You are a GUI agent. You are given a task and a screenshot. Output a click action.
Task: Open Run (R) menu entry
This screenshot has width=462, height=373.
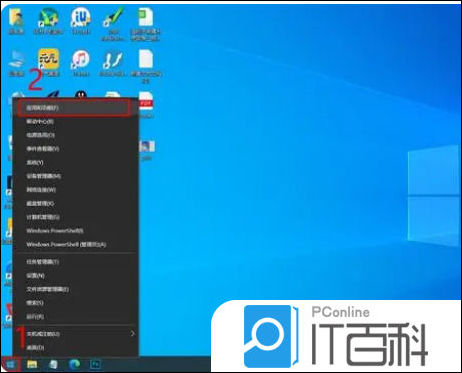(x=75, y=317)
